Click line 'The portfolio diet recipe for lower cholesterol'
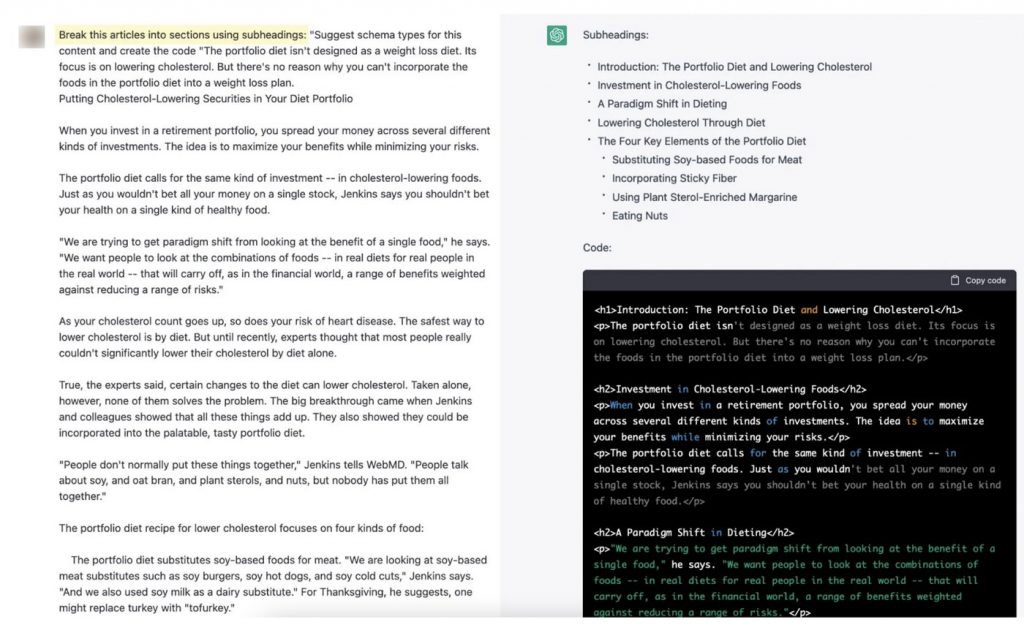Viewport: 1024px width, 630px height. pos(241,528)
